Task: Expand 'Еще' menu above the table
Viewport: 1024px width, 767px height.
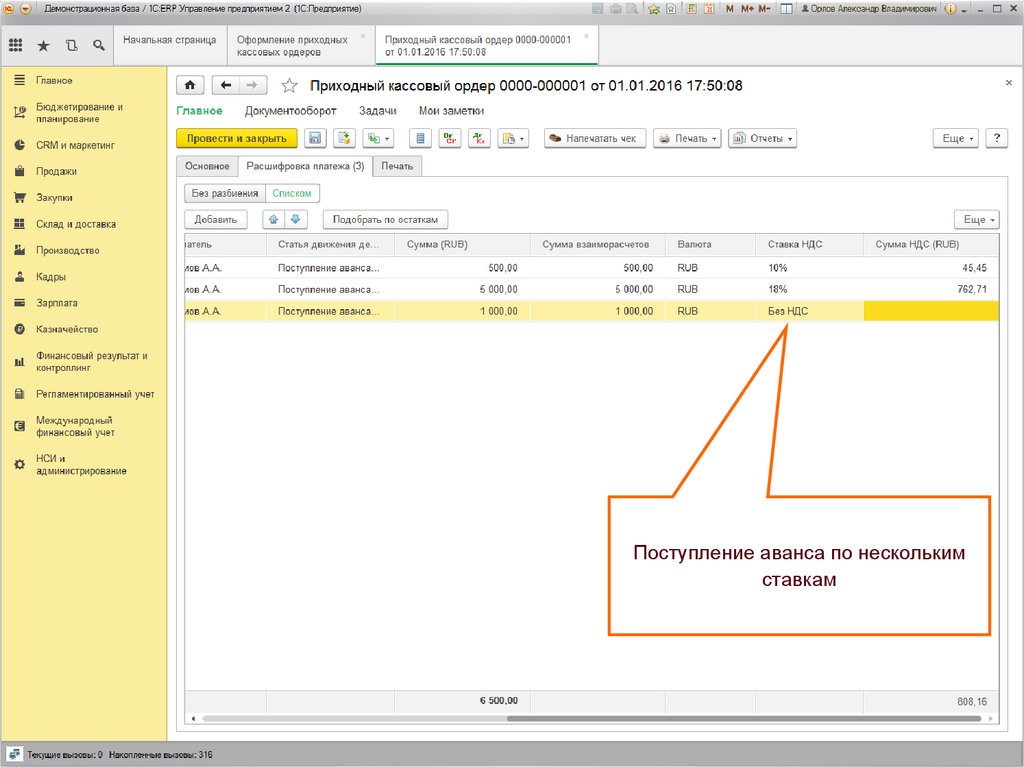Action: tap(975, 219)
